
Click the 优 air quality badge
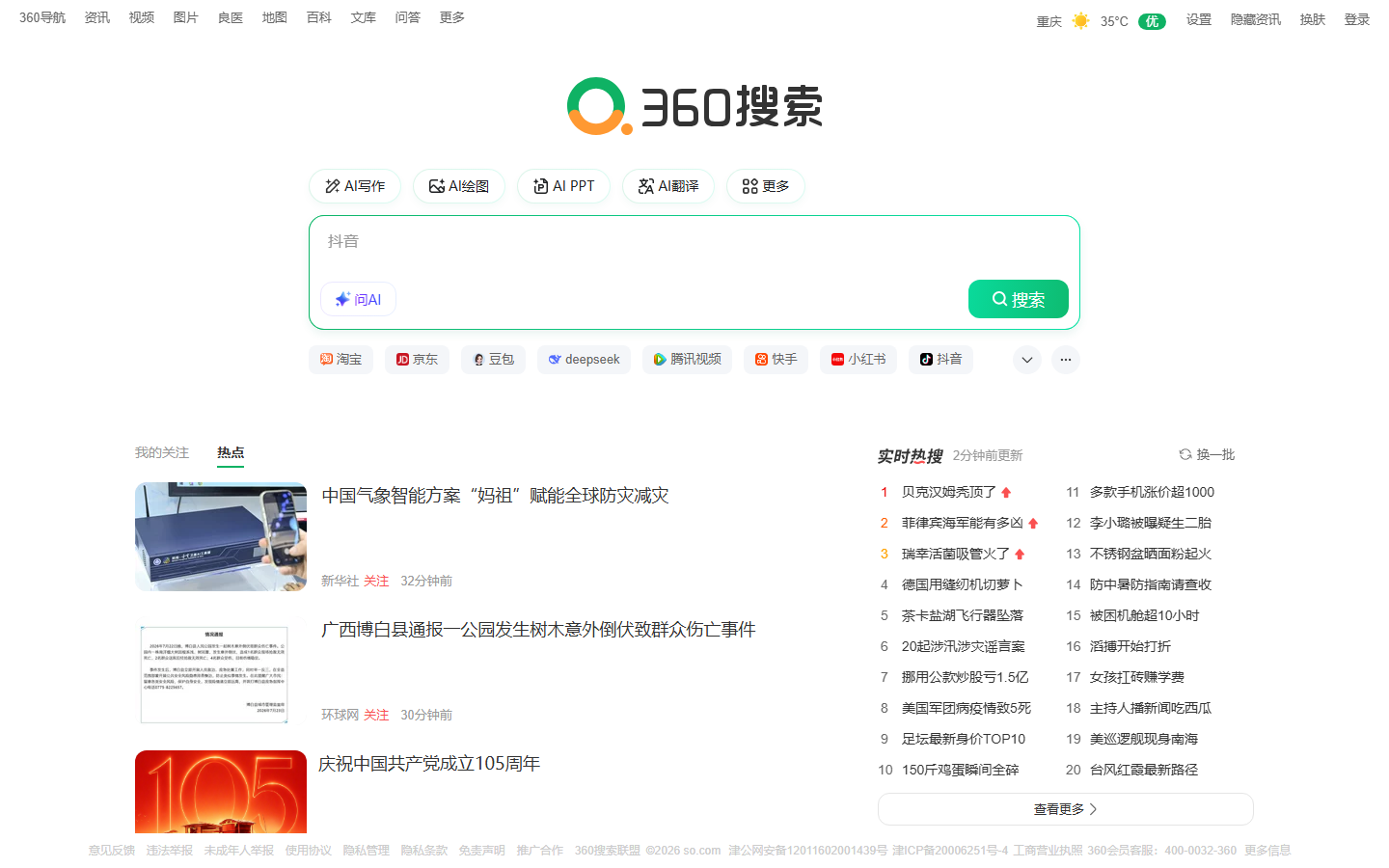click(x=1152, y=21)
